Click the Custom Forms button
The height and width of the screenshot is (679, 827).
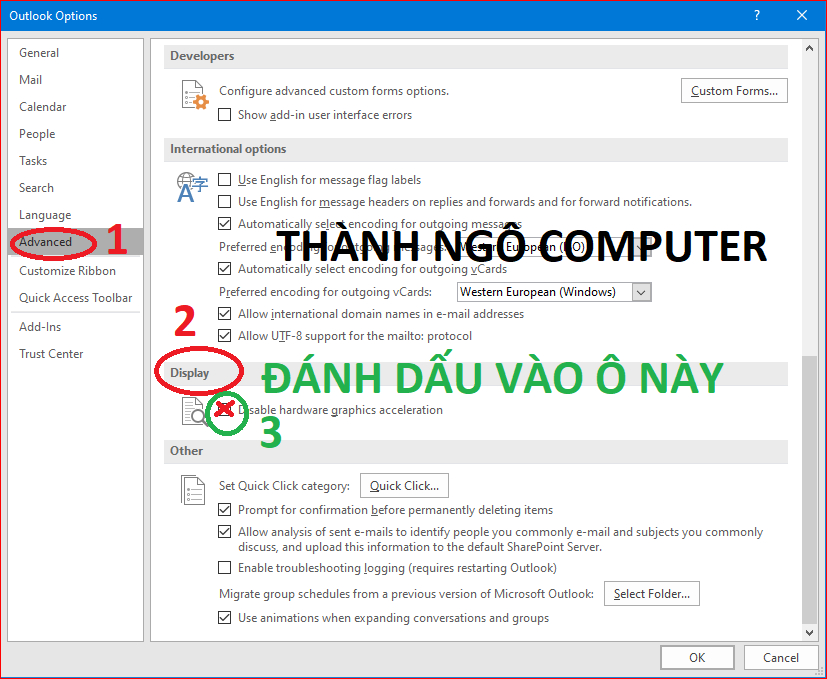pos(734,91)
